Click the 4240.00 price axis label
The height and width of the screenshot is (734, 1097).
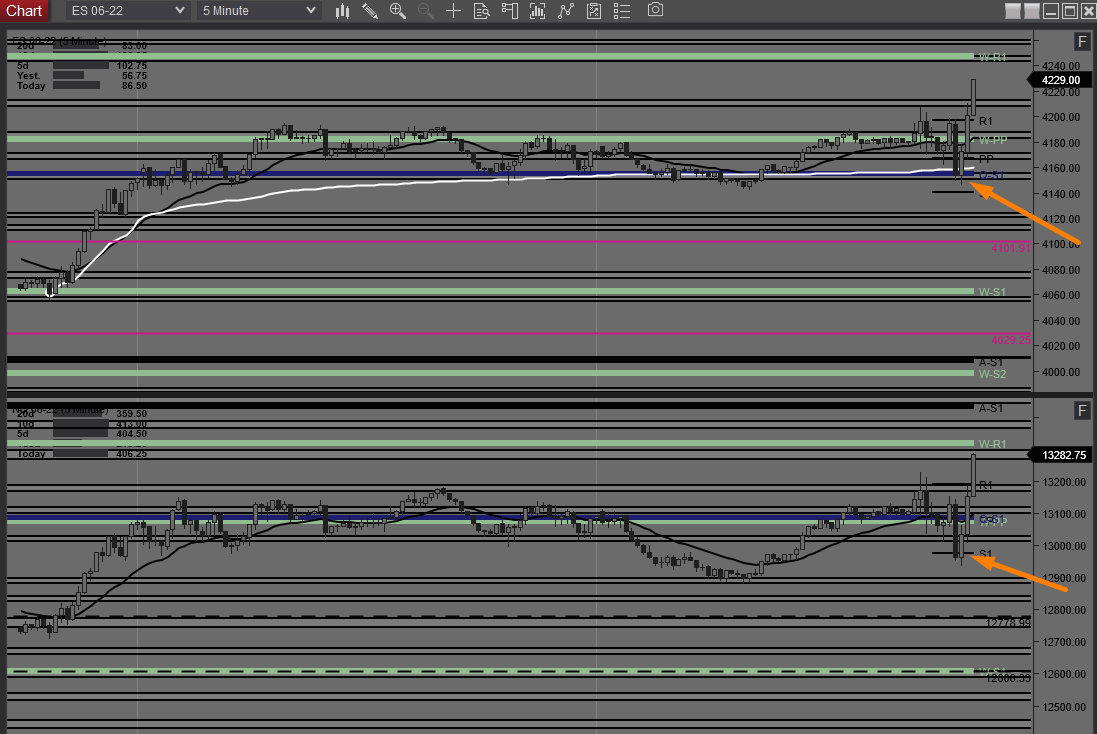point(1061,66)
